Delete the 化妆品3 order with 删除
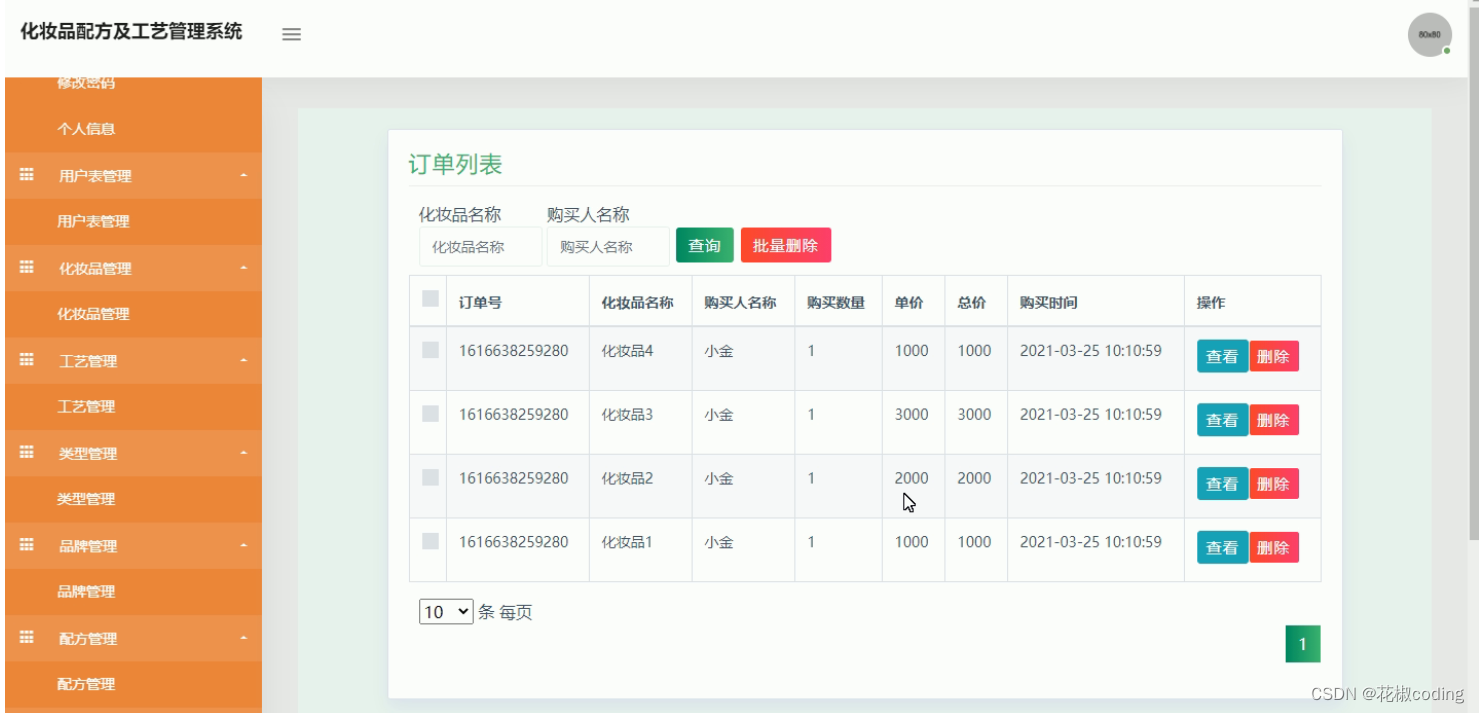This screenshot has width=1479, height=713. click(x=1274, y=420)
